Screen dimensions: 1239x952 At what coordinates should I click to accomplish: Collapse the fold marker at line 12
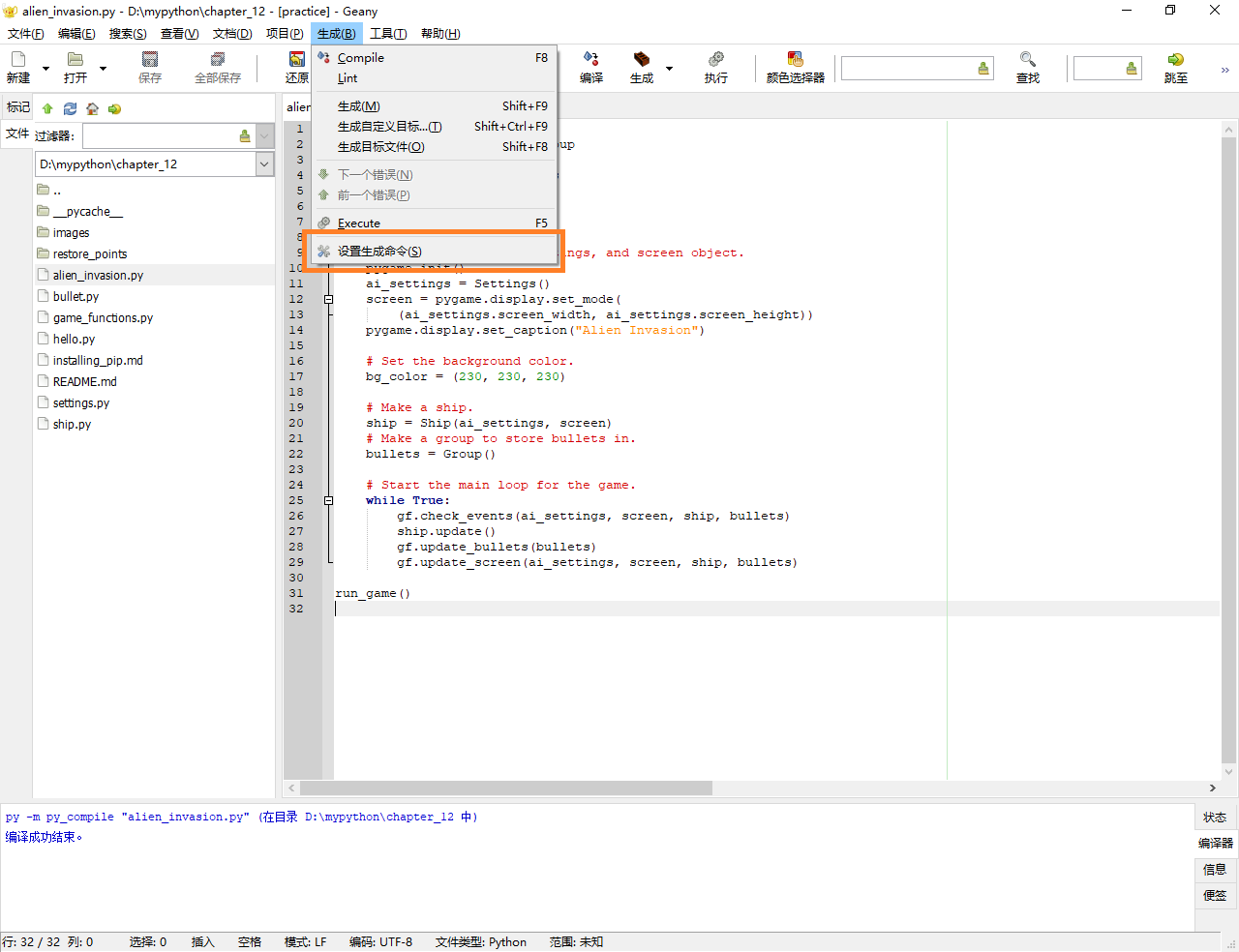[328, 299]
